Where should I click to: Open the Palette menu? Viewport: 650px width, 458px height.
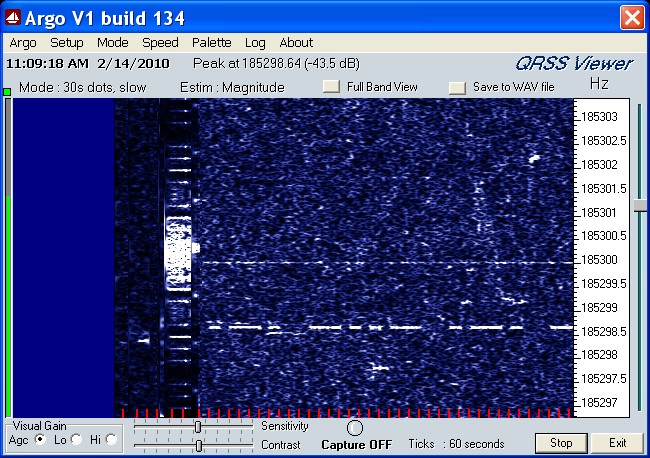211,43
